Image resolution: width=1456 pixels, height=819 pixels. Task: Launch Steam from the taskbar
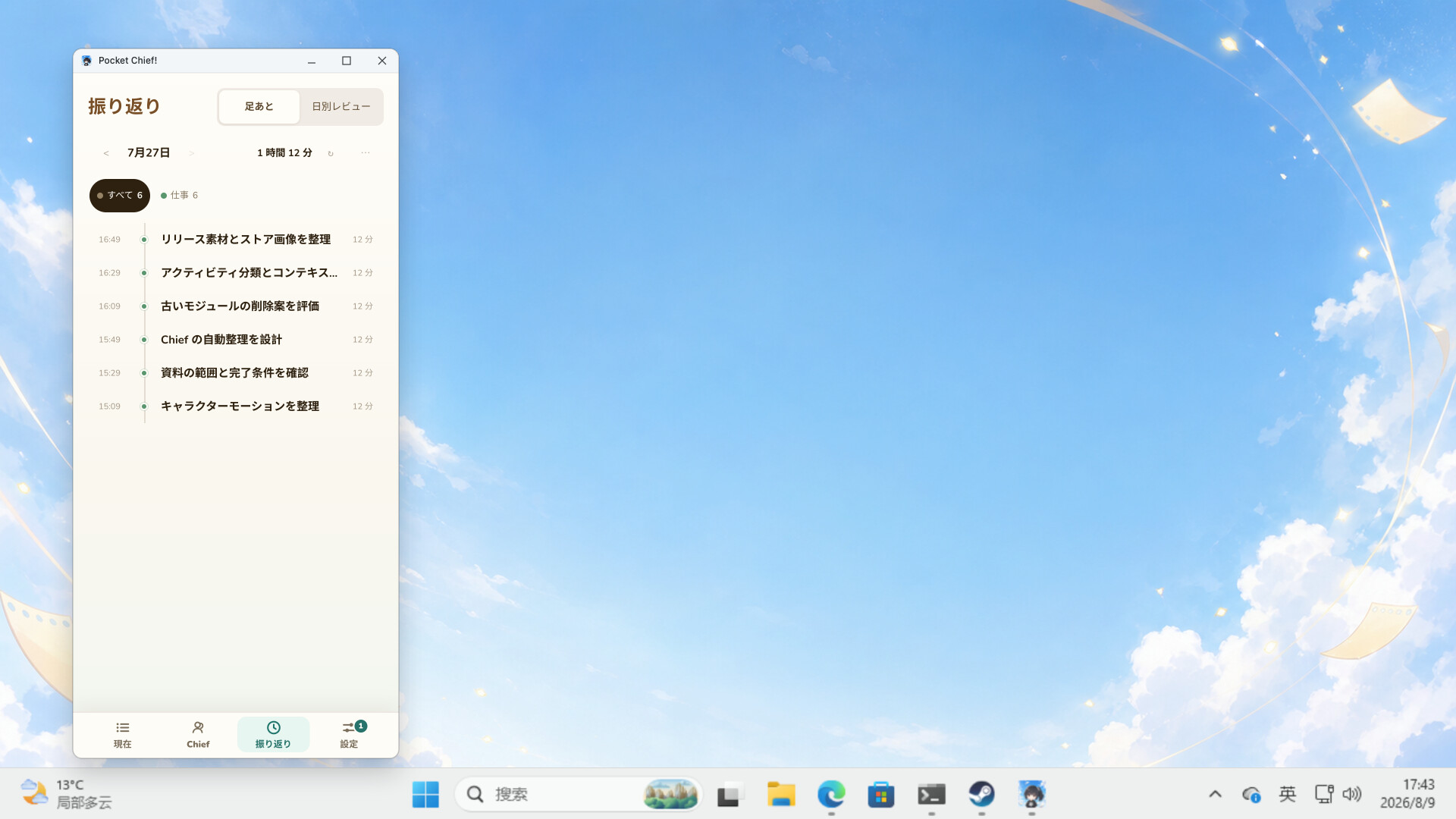(981, 794)
